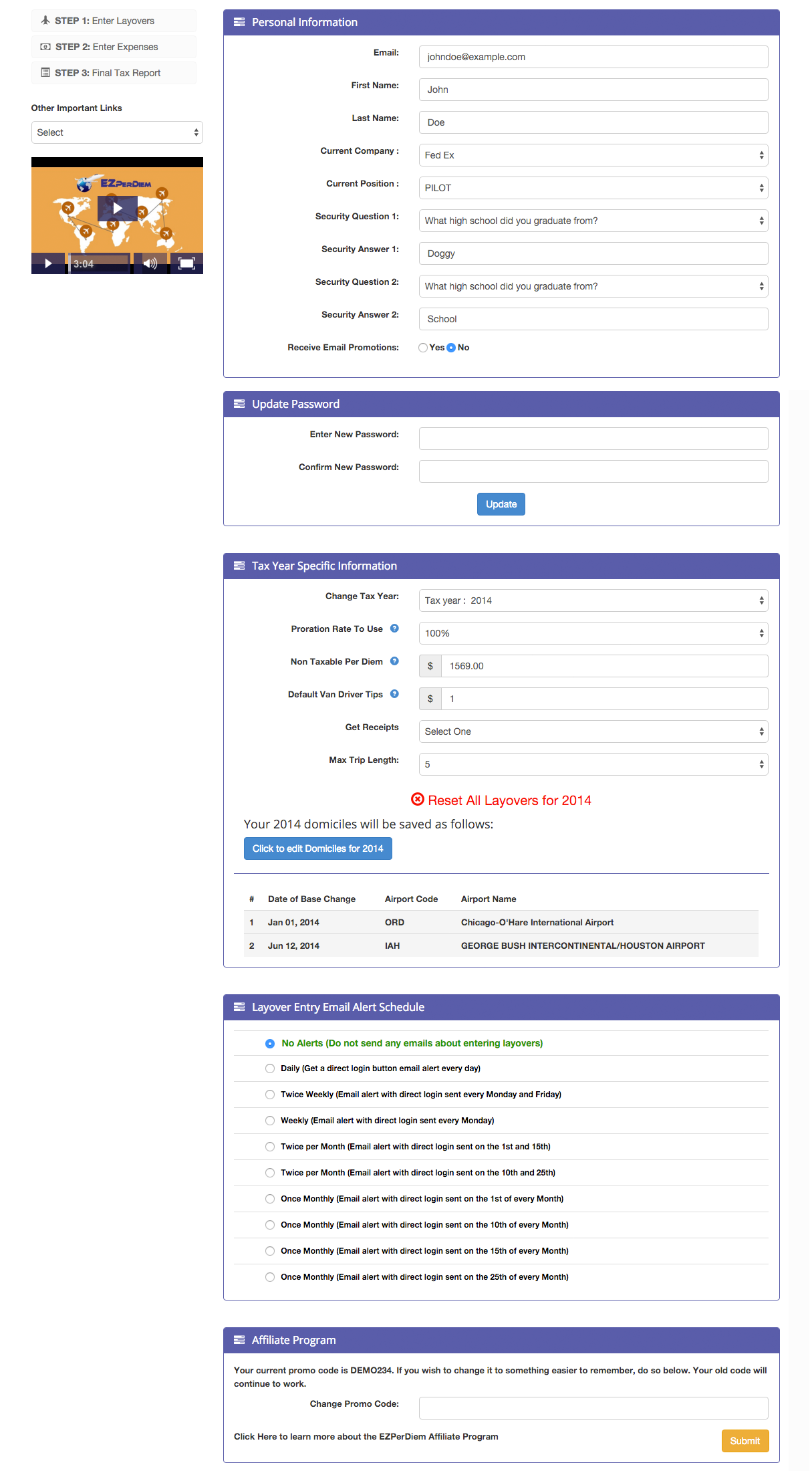Click the Default Van Driver Tips help icon
Viewport: 812px width, 1471px height.
394,694
